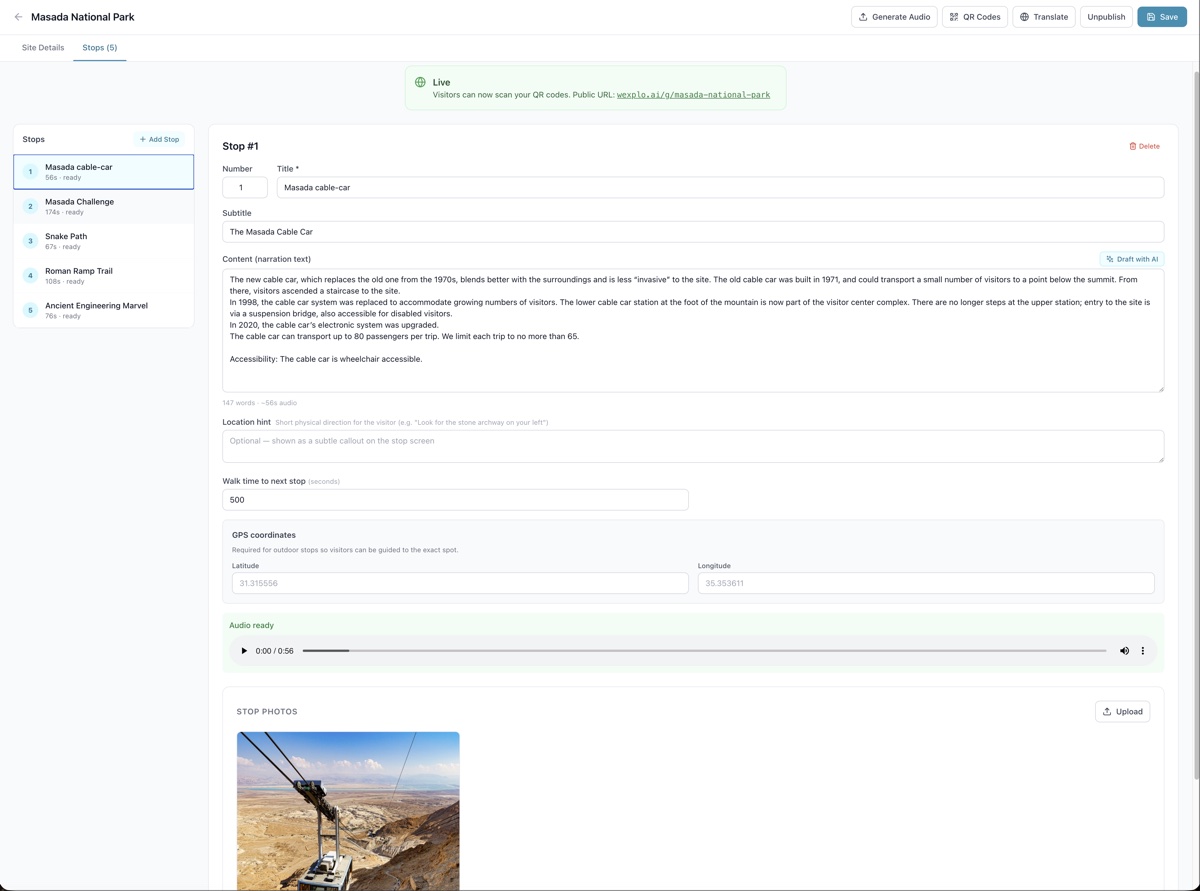This screenshot has height=891, width=1200.
Task: Select the Snake Path stop
Action: [x=103, y=241]
